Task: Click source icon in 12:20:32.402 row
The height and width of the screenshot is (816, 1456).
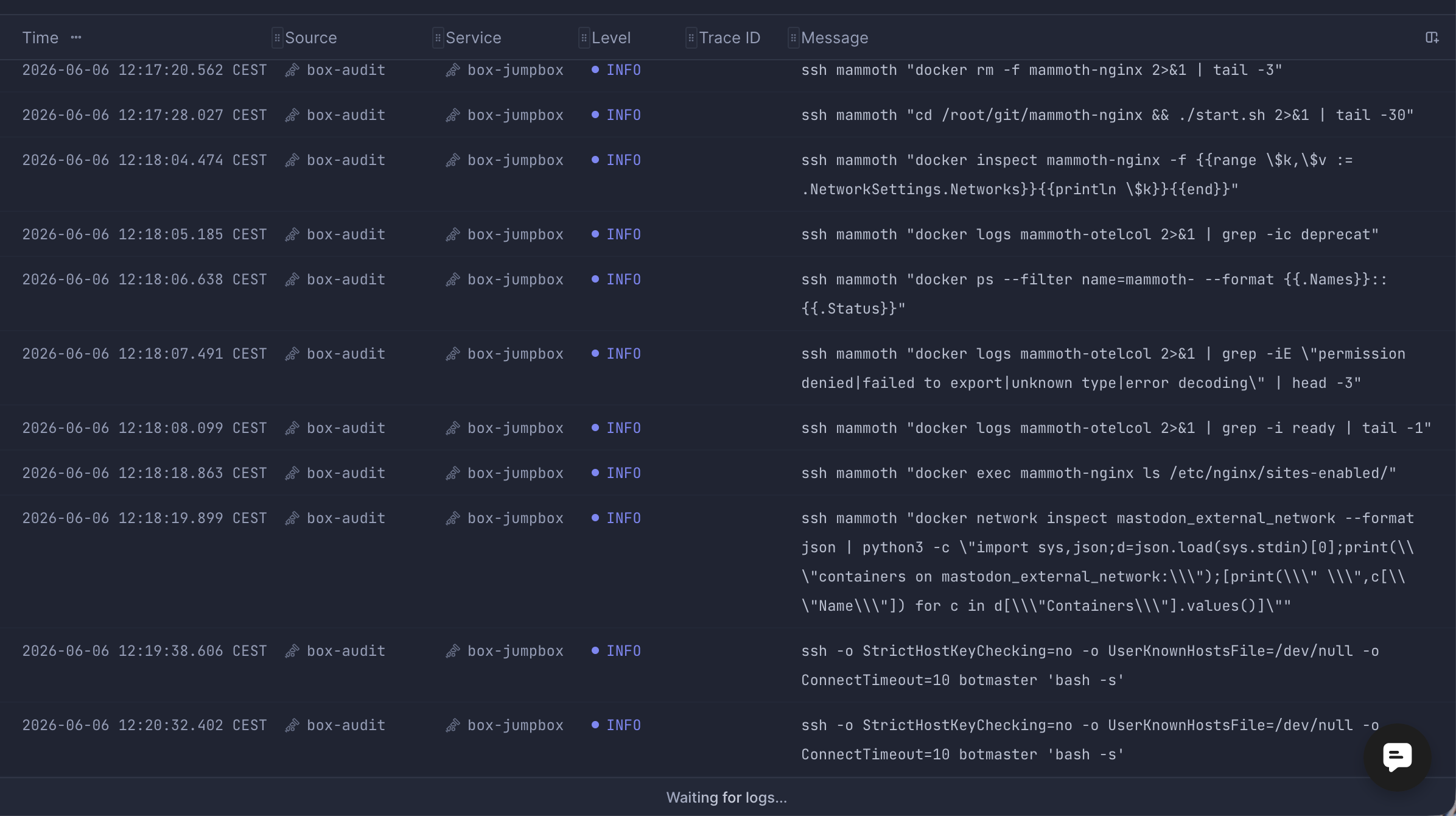Action: pyautogui.click(x=292, y=725)
